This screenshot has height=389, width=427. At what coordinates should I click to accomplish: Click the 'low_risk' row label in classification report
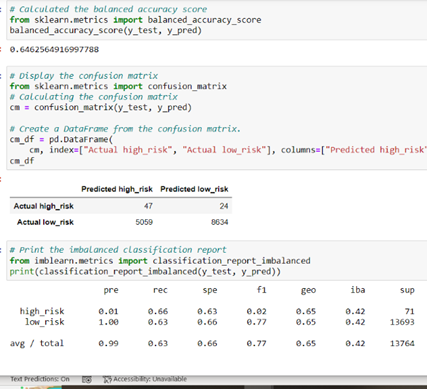click(45, 322)
